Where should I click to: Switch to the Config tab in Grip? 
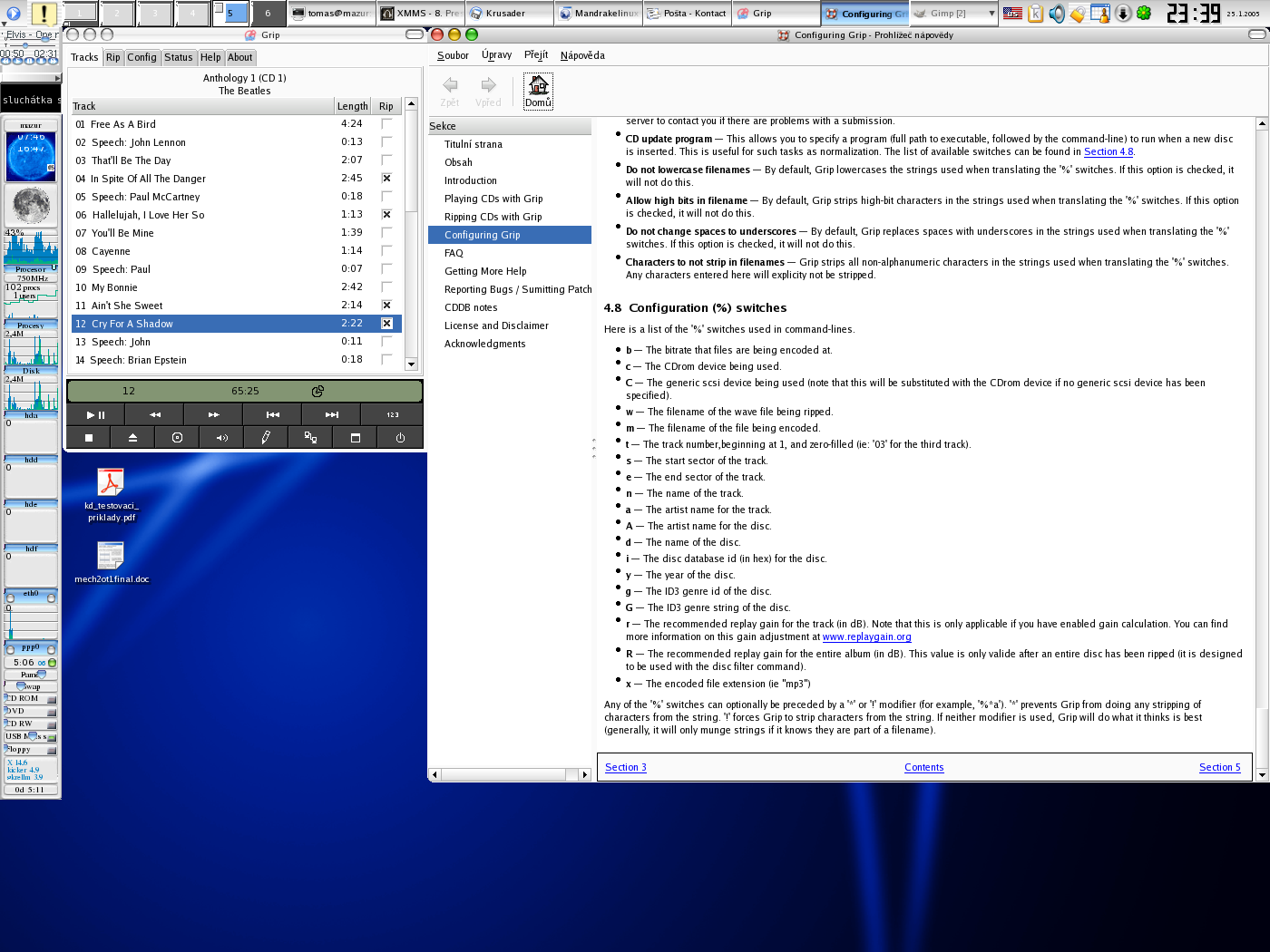142,57
